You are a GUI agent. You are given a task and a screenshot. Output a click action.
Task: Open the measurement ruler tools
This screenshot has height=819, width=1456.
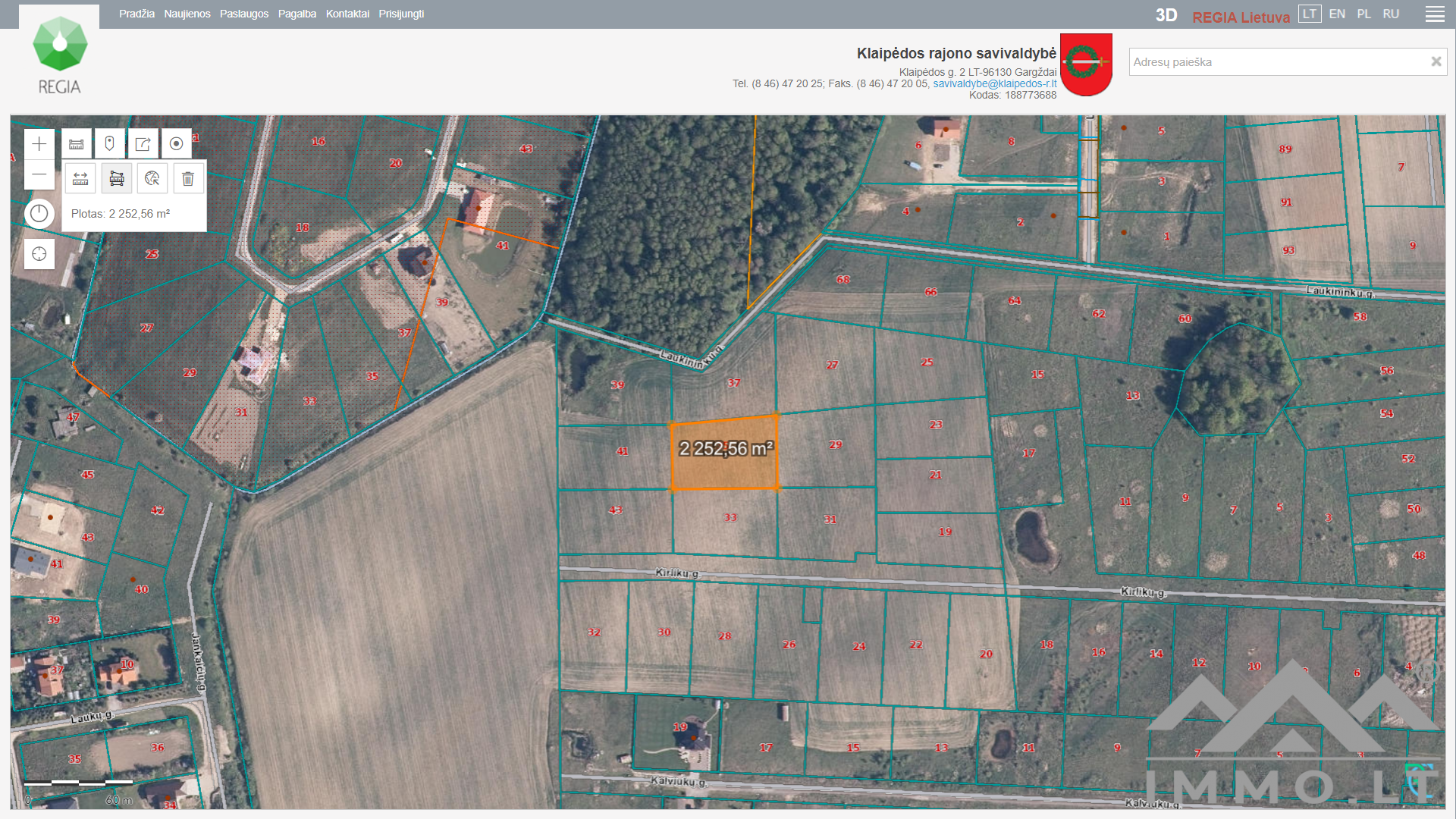click(x=77, y=144)
